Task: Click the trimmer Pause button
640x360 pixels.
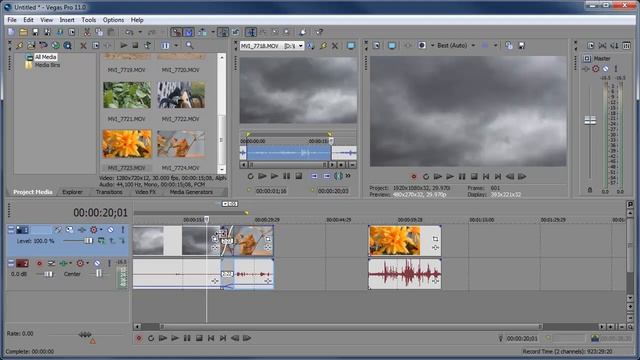Action: pyautogui.click(x=287, y=176)
